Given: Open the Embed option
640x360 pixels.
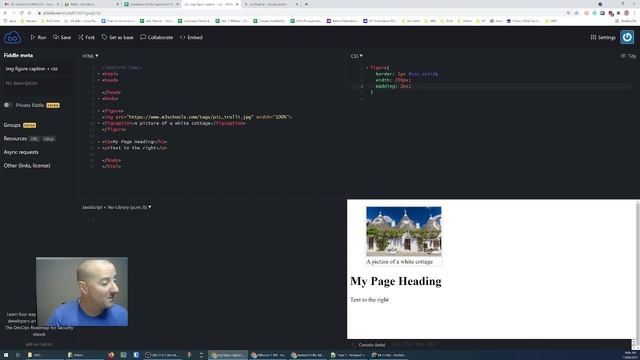Looking at the screenshot, I should point(191,37).
